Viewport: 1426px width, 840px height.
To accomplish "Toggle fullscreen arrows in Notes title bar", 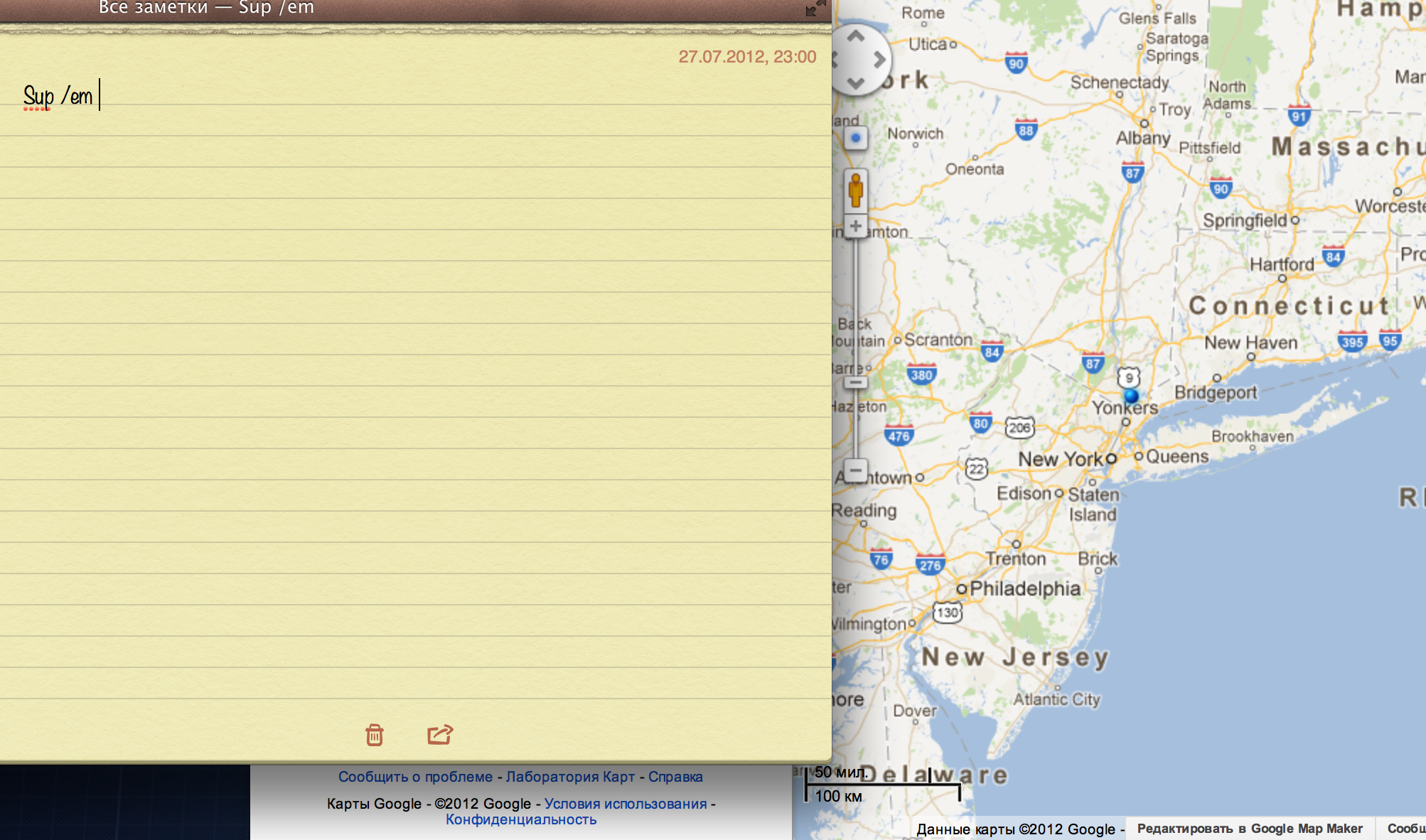I will pyautogui.click(x=815, y=8).
